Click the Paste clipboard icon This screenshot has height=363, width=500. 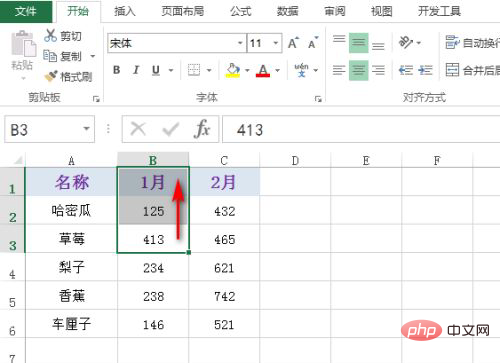tap(23, 44)
